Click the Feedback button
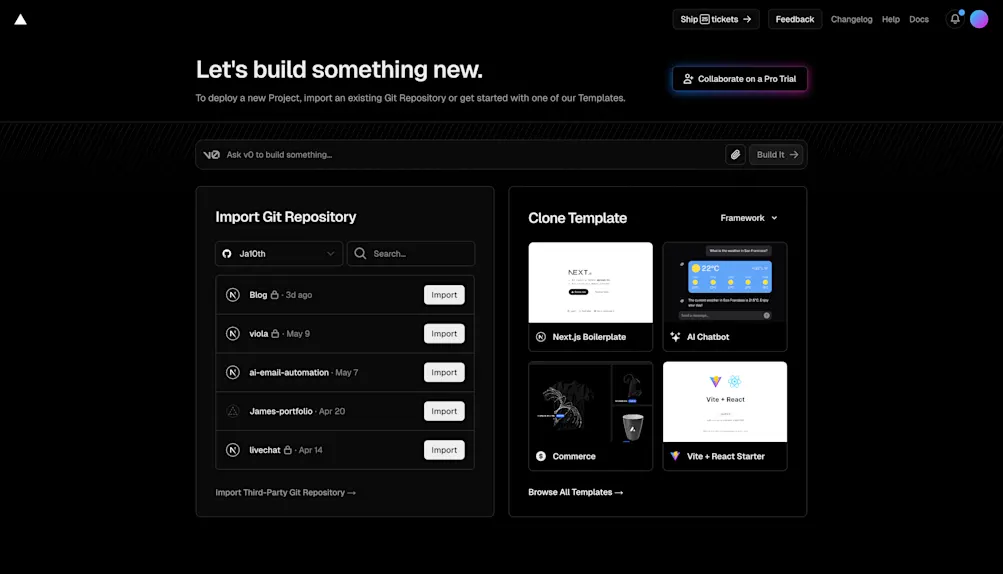Screen dimensions: 1003x574 (x=794, y=19)
